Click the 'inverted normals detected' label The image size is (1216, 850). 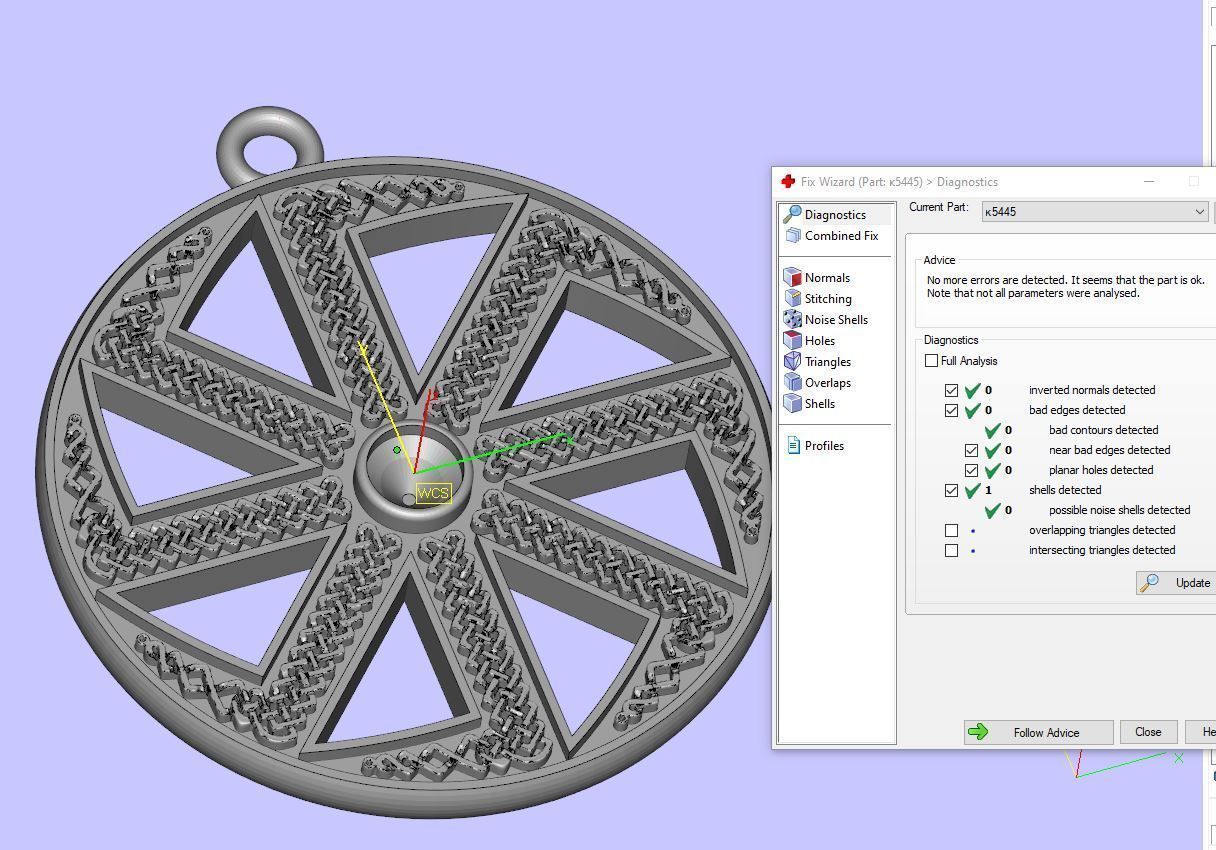1092,390
